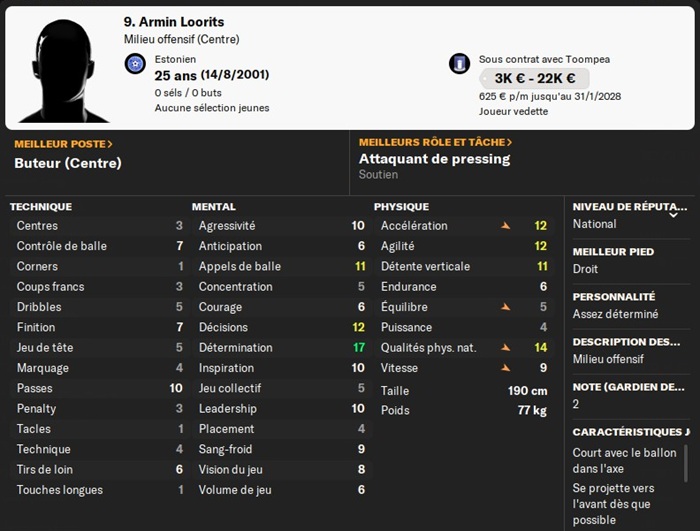Click the Qualités phys. nat. trend arrow

[x=506, y=348]
